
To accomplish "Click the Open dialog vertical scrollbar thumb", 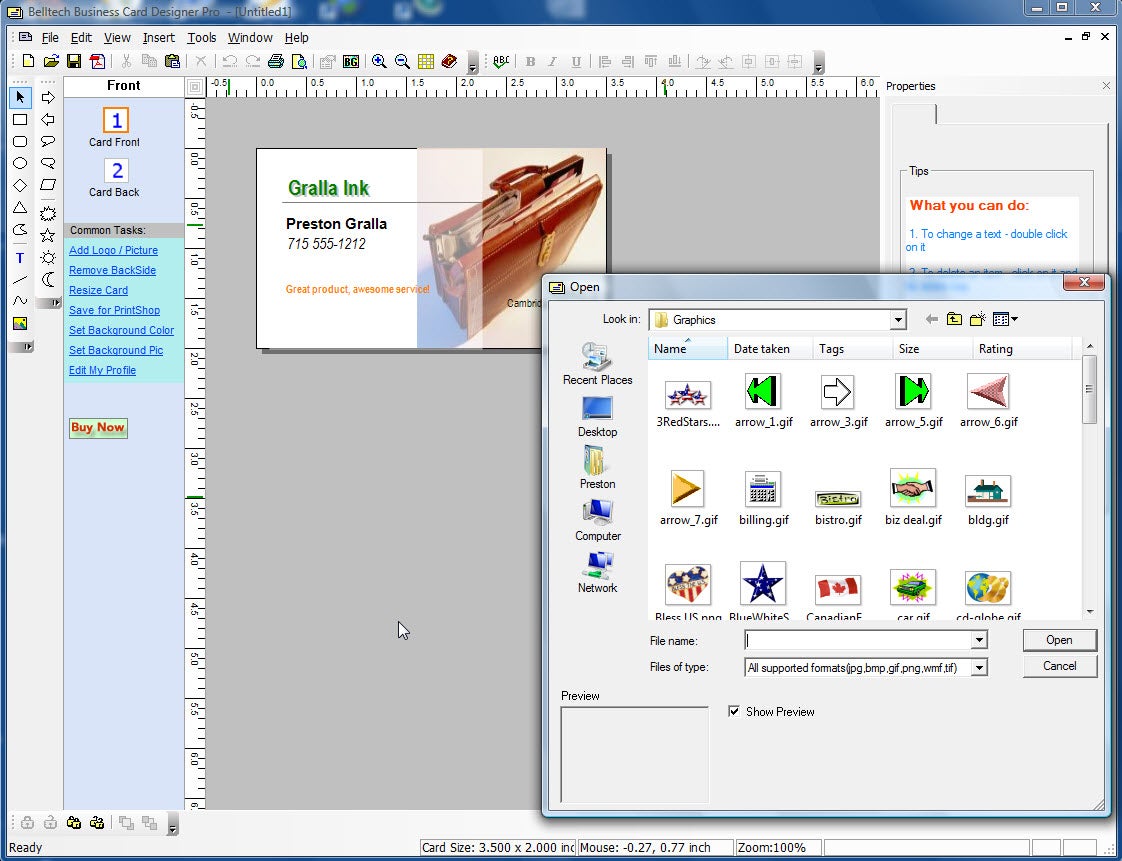I will [1089, 389].
